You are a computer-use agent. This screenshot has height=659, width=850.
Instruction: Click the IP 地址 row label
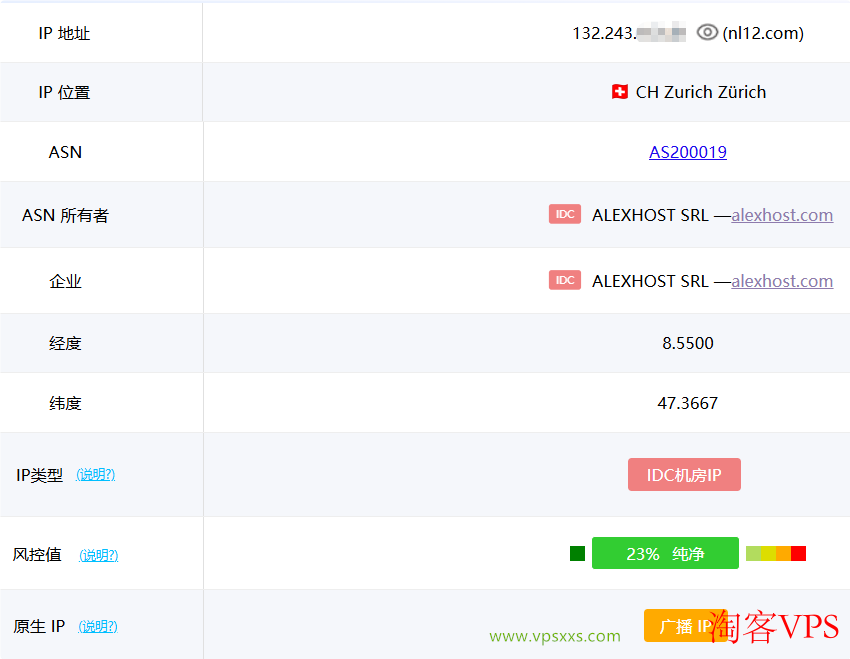click(x=64, y=34)
